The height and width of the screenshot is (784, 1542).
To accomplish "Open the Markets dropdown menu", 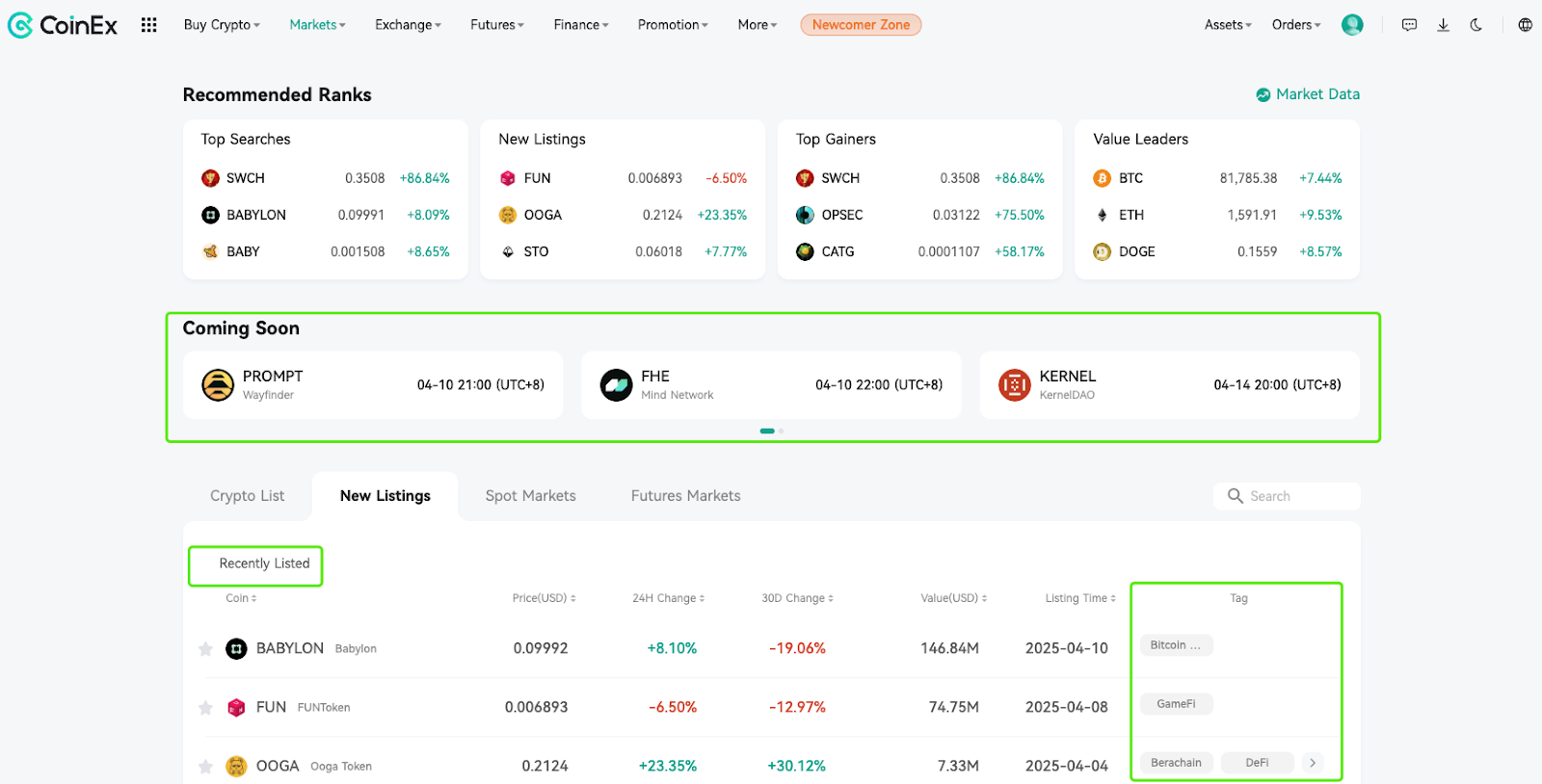I will (317, 25).
